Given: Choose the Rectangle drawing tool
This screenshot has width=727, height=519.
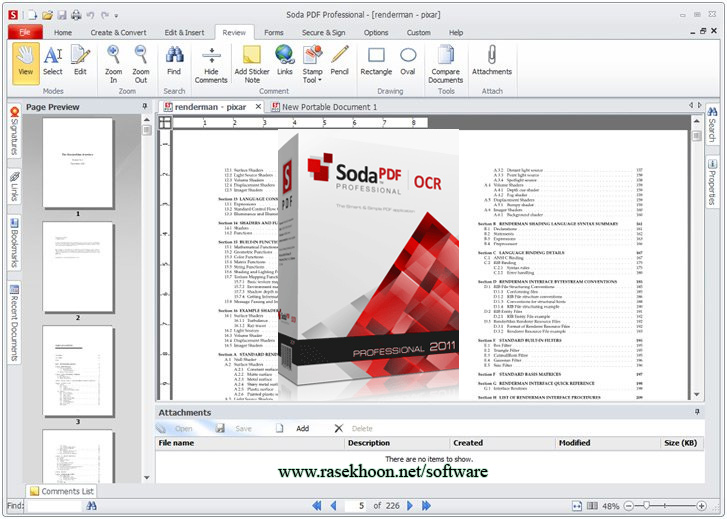Looking at the screenshot, I should point(376,62).
